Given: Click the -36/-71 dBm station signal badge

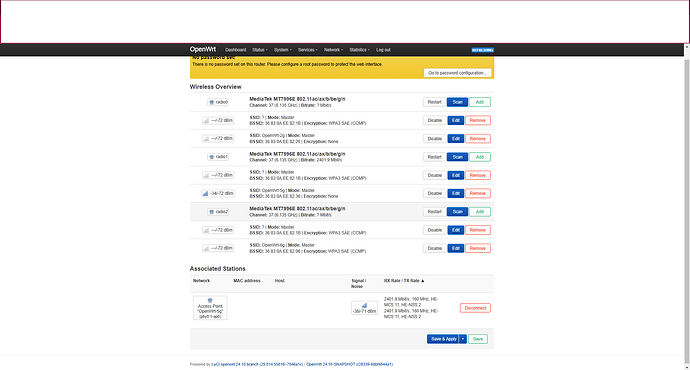Looking at the screenshot, I should pyautogui.click(x=364, y=308).
